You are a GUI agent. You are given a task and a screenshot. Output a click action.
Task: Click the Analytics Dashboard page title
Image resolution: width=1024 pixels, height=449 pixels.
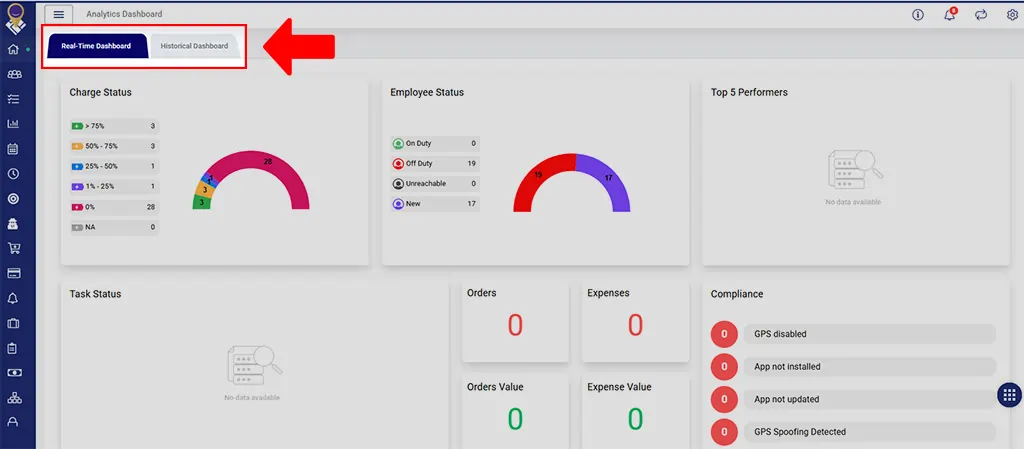pyautogui.click(x=124, y=14)
